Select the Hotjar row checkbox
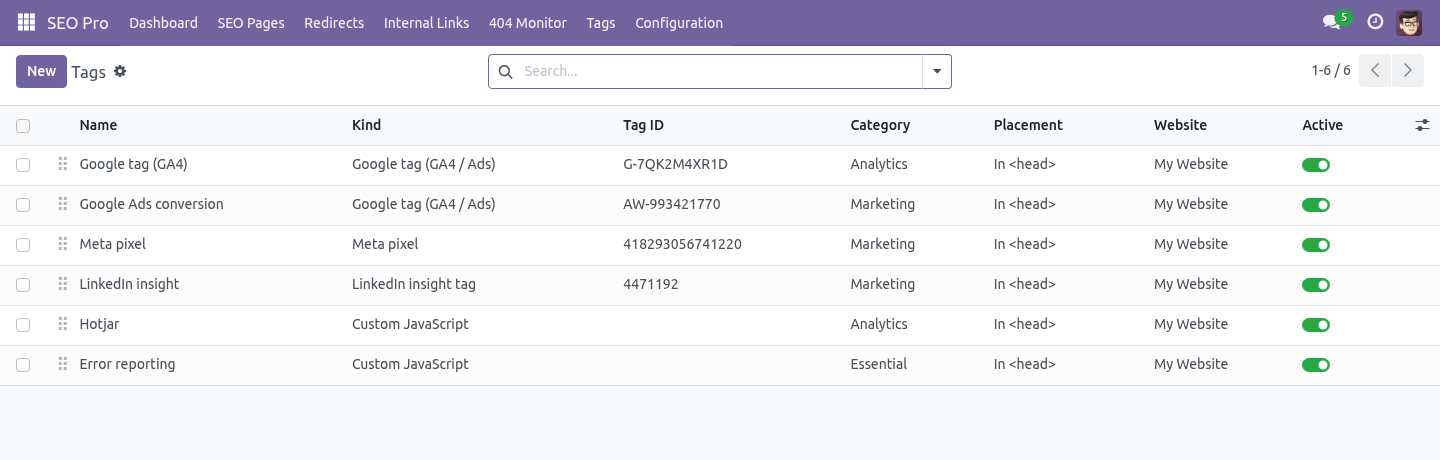Screen dimensions: 1440x460 tap(23, 325)
